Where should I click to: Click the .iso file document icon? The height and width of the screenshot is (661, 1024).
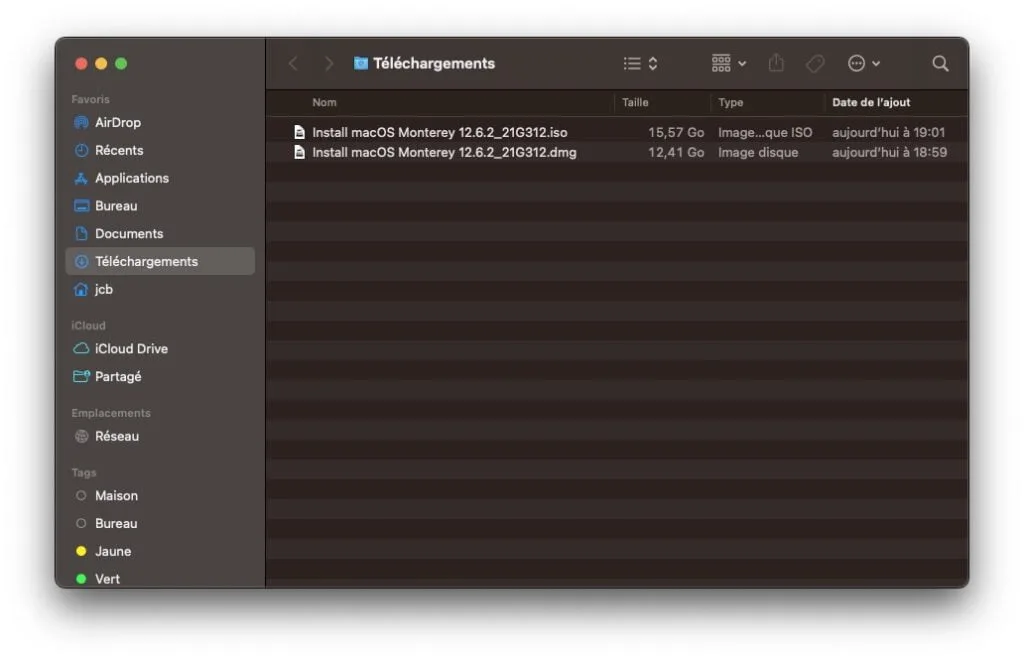click(299, 132)
